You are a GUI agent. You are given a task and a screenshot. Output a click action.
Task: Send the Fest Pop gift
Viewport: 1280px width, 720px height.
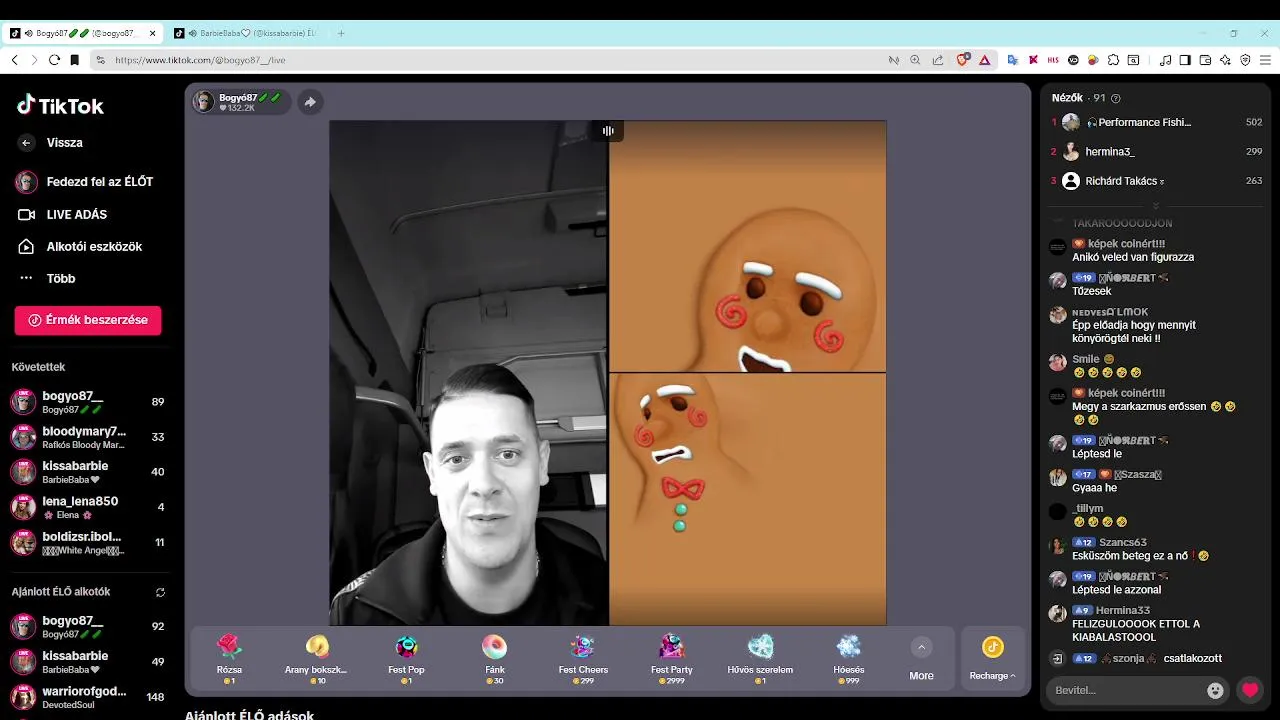406,657
